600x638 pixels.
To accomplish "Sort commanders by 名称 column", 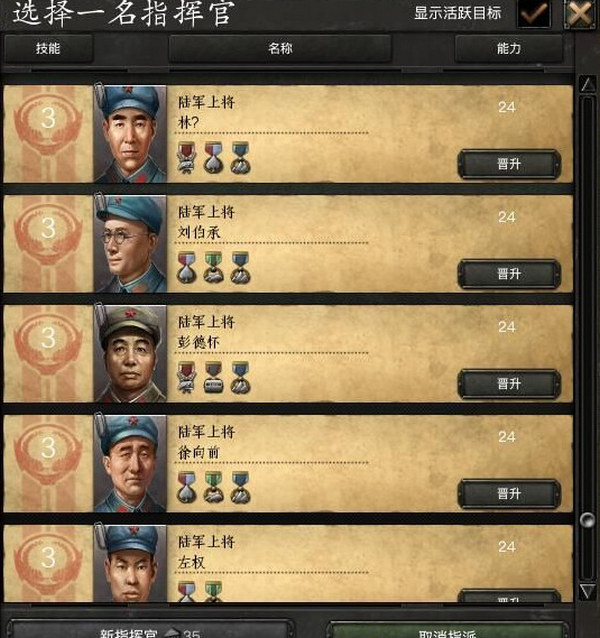I will pos(280,49).
